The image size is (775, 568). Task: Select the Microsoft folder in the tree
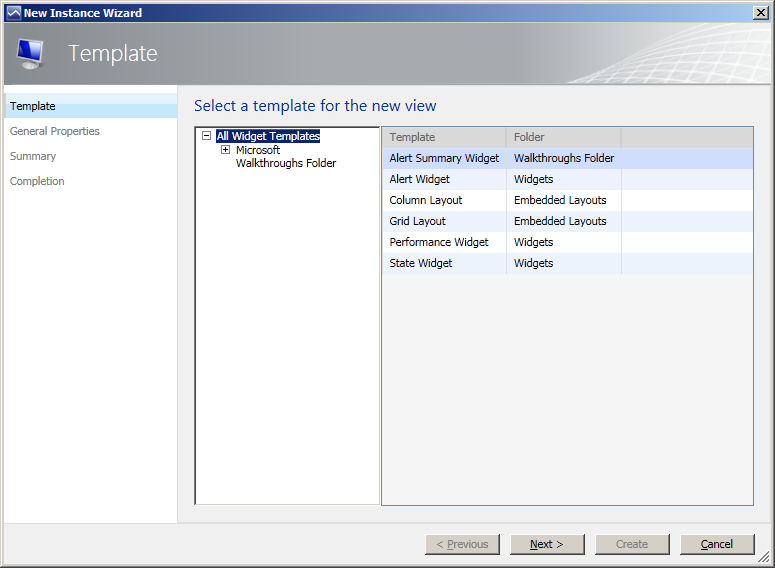[258, 150]
